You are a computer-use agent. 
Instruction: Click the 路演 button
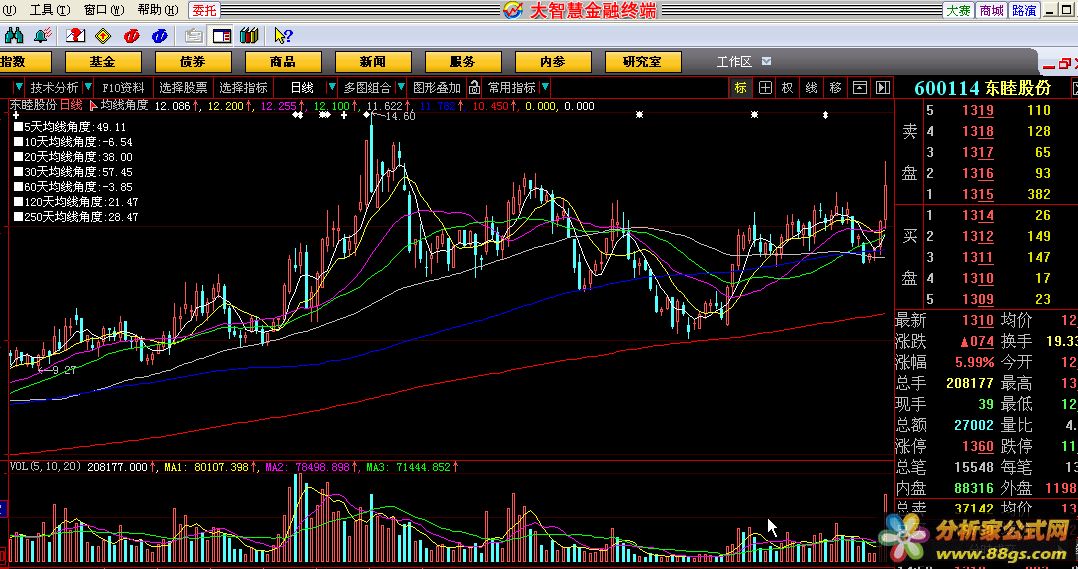[x=1024, y=10]
